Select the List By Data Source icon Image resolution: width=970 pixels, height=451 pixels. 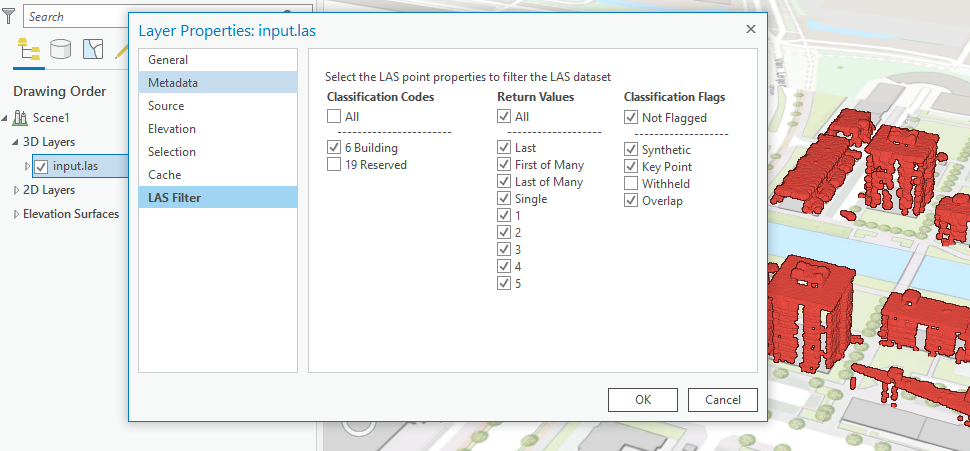pos(61,49)
